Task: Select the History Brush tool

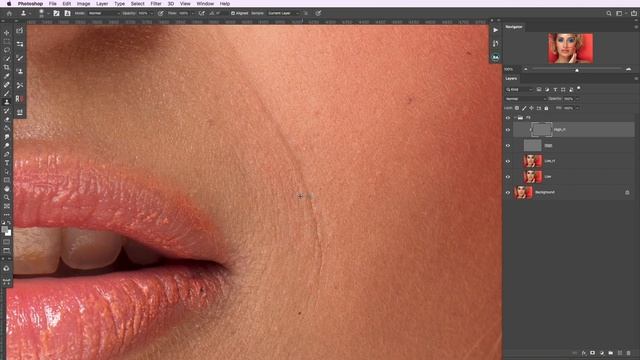Action: point(7,111)
